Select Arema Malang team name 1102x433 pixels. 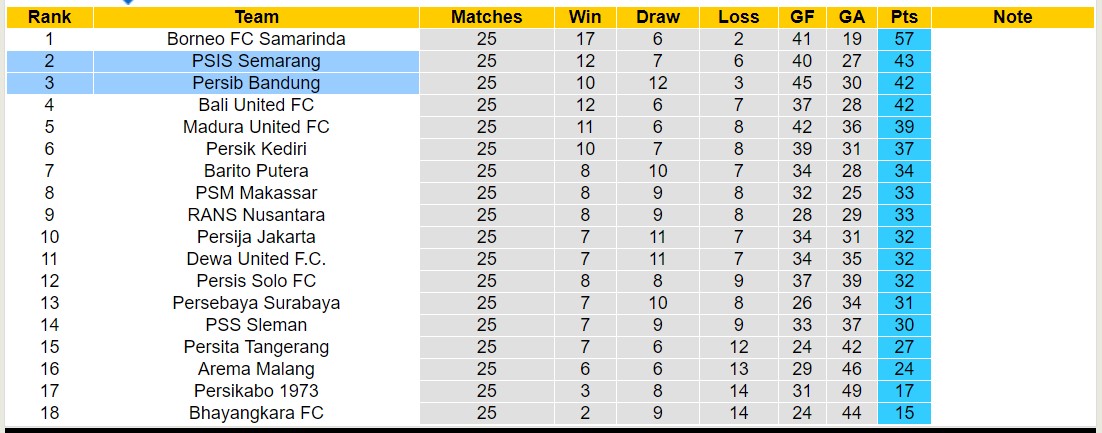(x=257, y=369)
